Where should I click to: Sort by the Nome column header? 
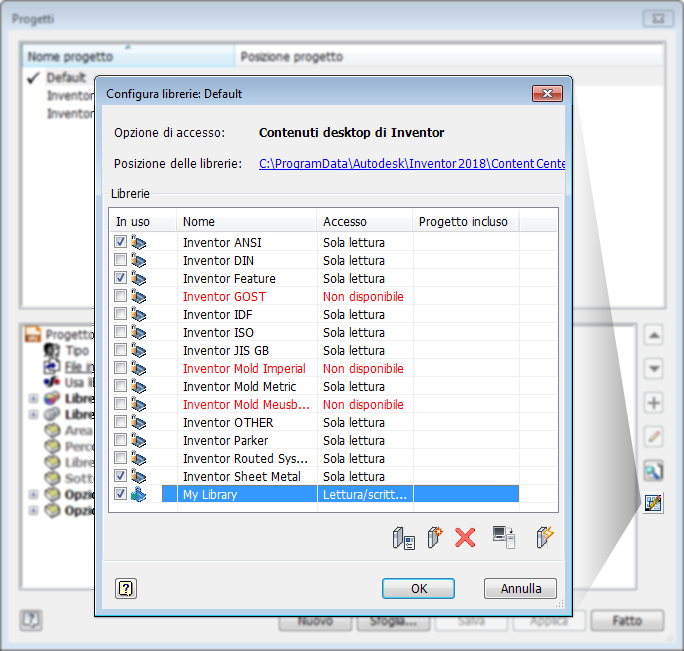tap(247, 221)
